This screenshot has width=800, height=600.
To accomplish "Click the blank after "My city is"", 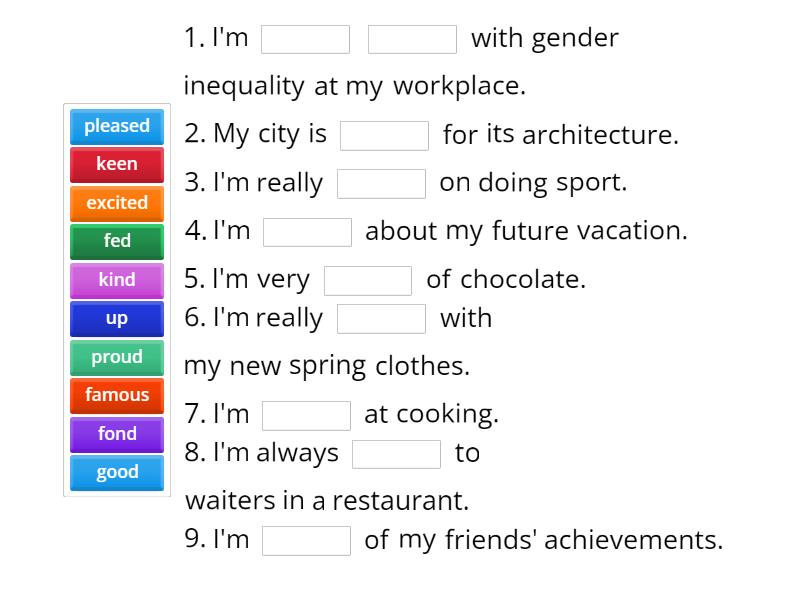I will (x=385, y=134).
